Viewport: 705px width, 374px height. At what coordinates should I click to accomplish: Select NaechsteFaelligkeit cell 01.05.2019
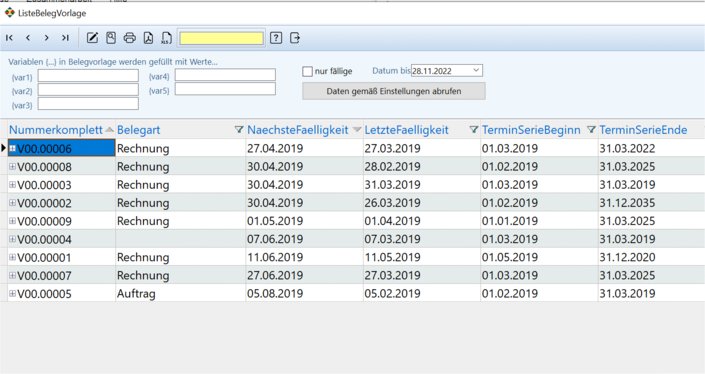(x=304, y=221)
